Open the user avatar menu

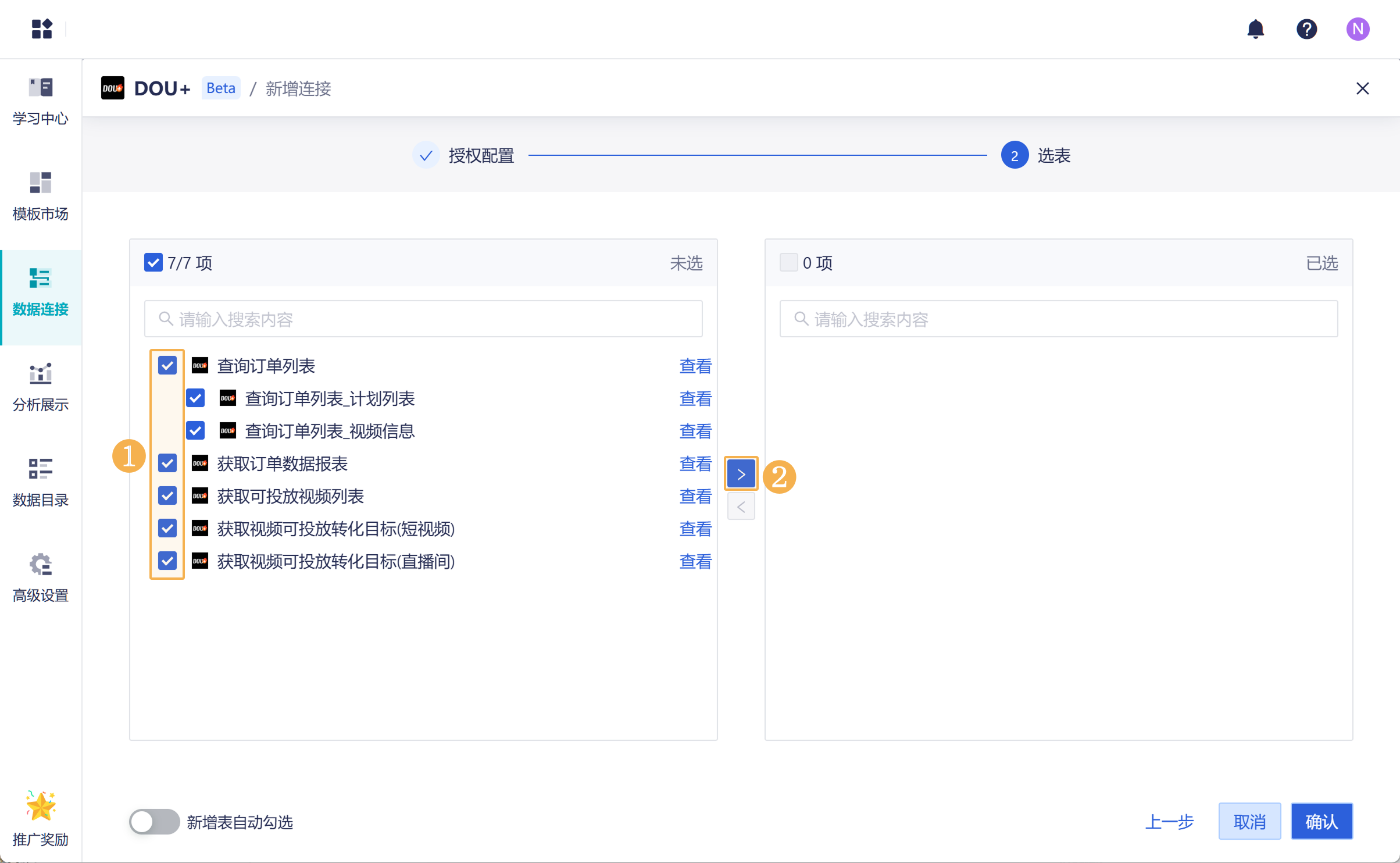tap(1358, 29)
